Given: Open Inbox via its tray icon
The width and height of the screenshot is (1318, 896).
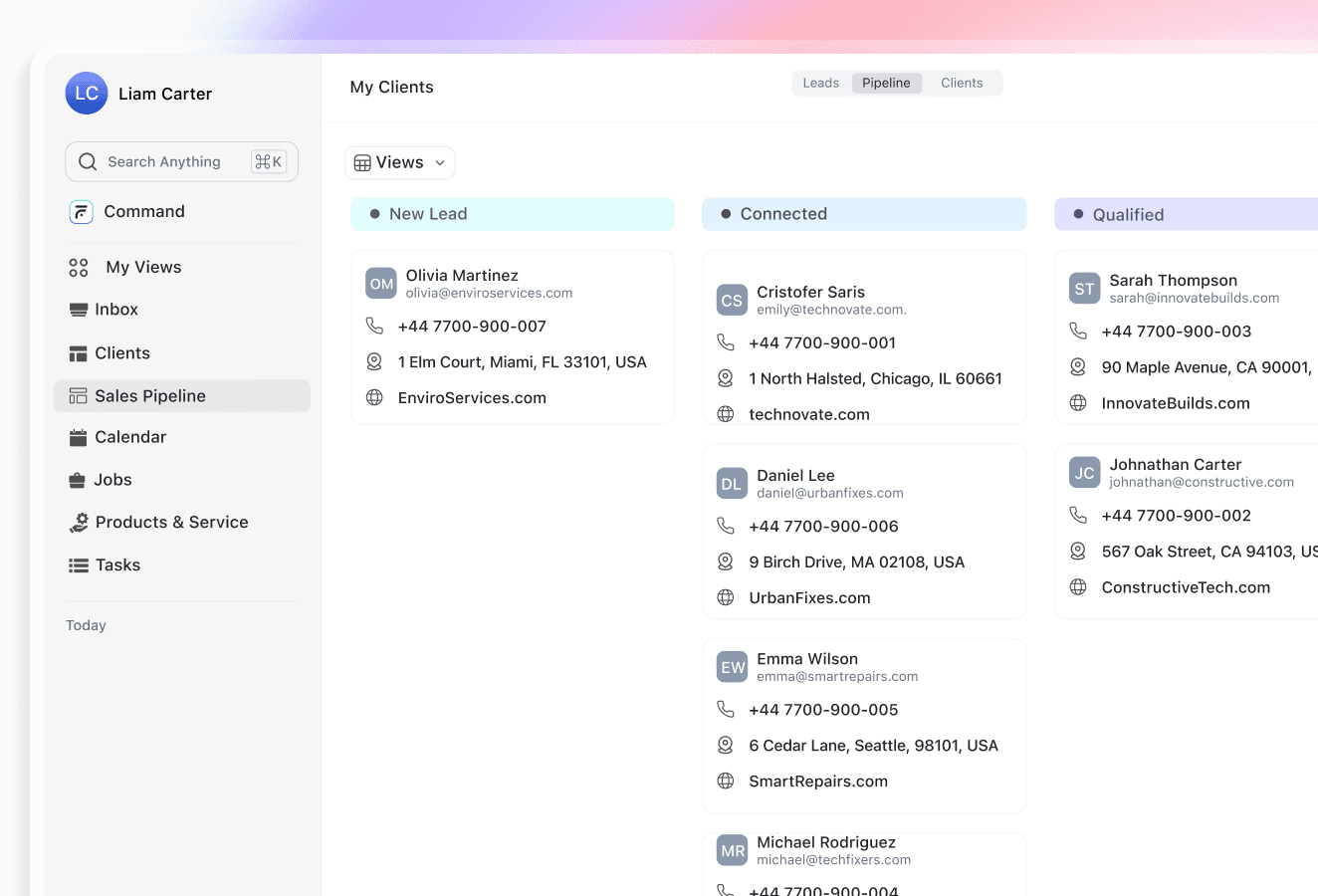Looking at the screenshot, I should [79, 310].
